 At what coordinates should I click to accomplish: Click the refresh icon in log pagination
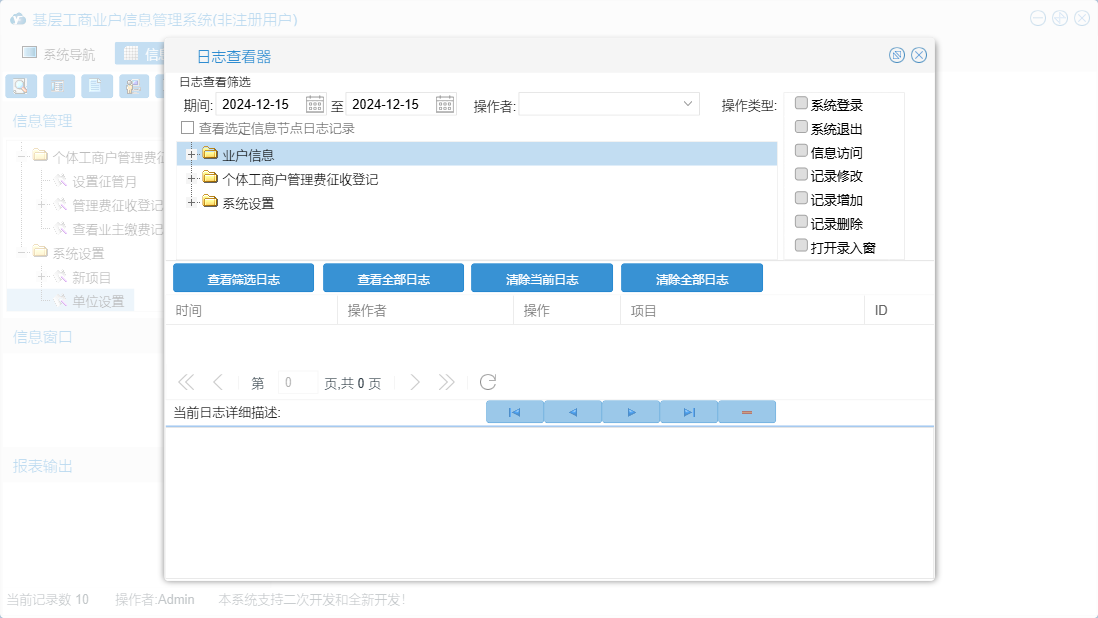(x=488, y=382)
